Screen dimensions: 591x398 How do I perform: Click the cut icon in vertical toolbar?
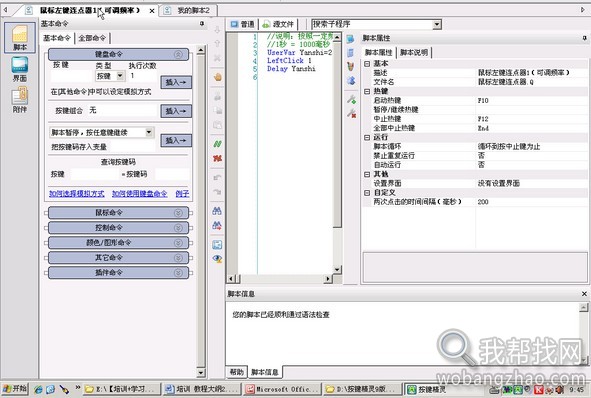point(217,96)
